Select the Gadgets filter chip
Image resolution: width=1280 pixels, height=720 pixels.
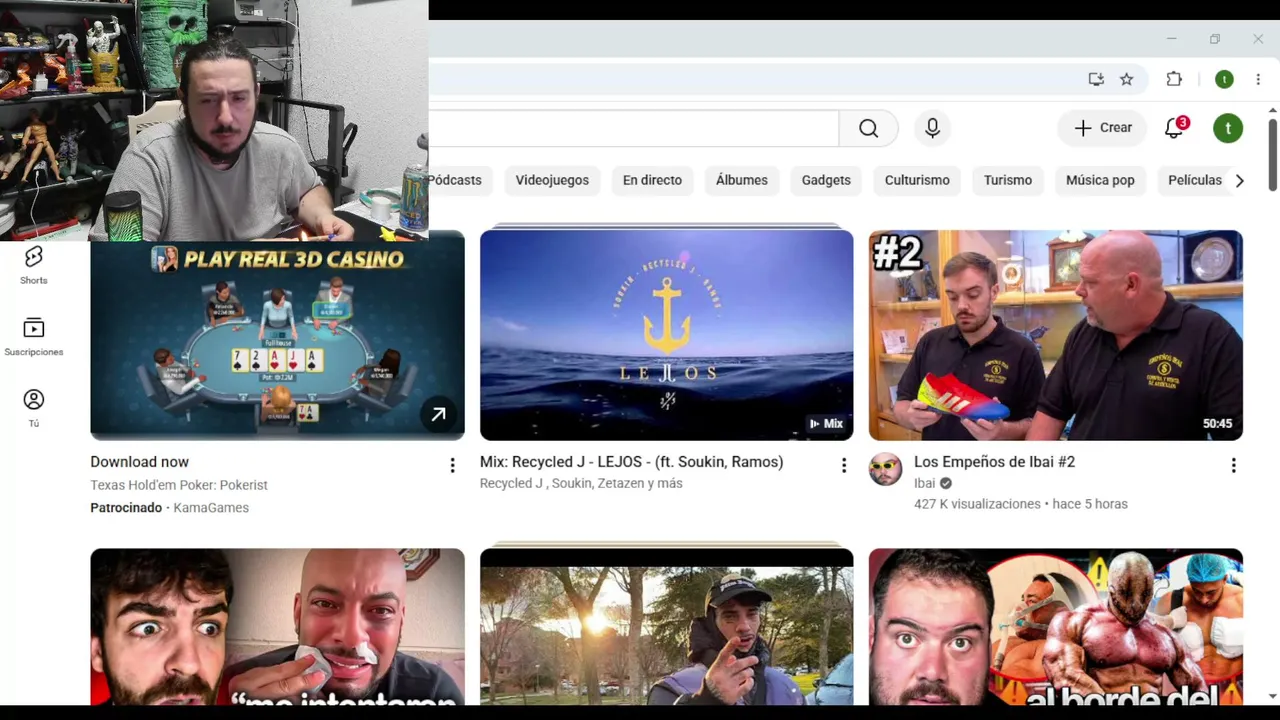[x=826, y=180]
